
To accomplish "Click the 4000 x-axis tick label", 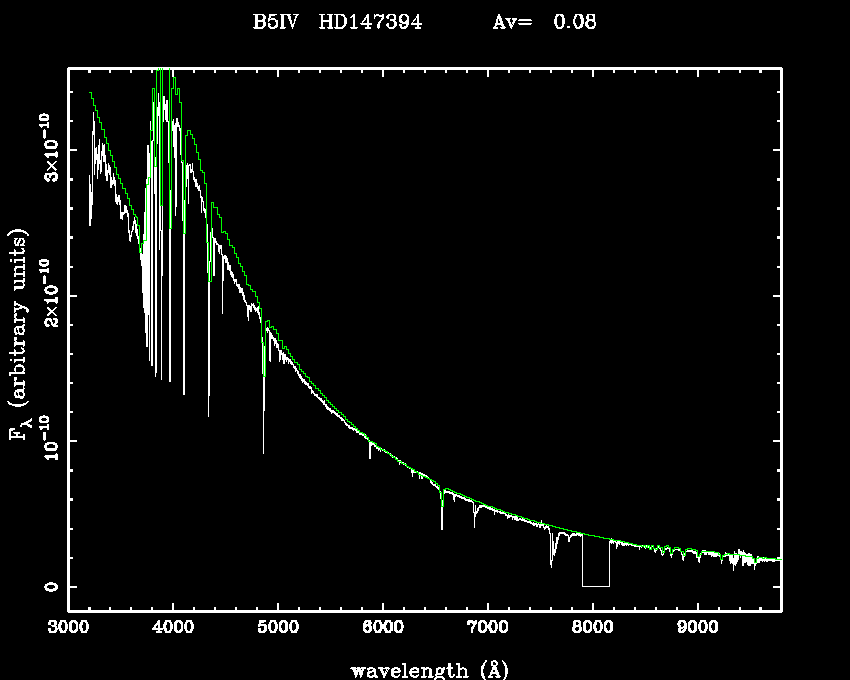I will tap(173, 628).
